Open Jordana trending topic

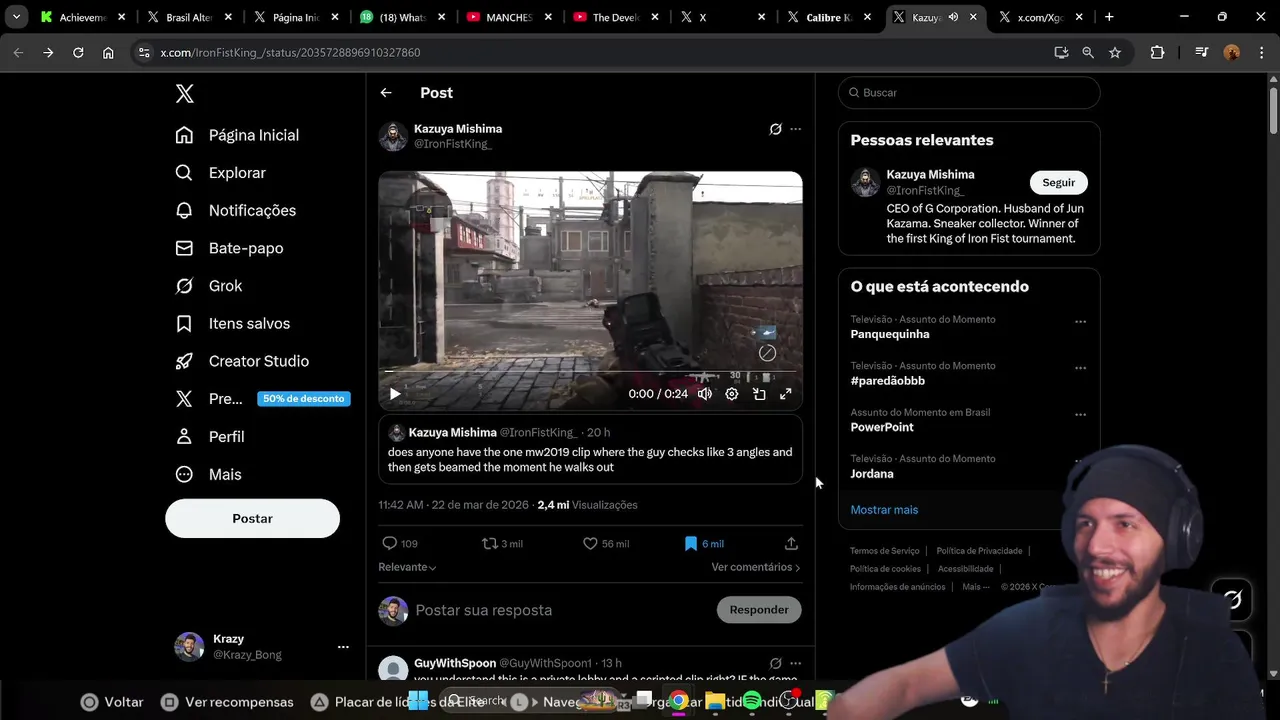872,474
